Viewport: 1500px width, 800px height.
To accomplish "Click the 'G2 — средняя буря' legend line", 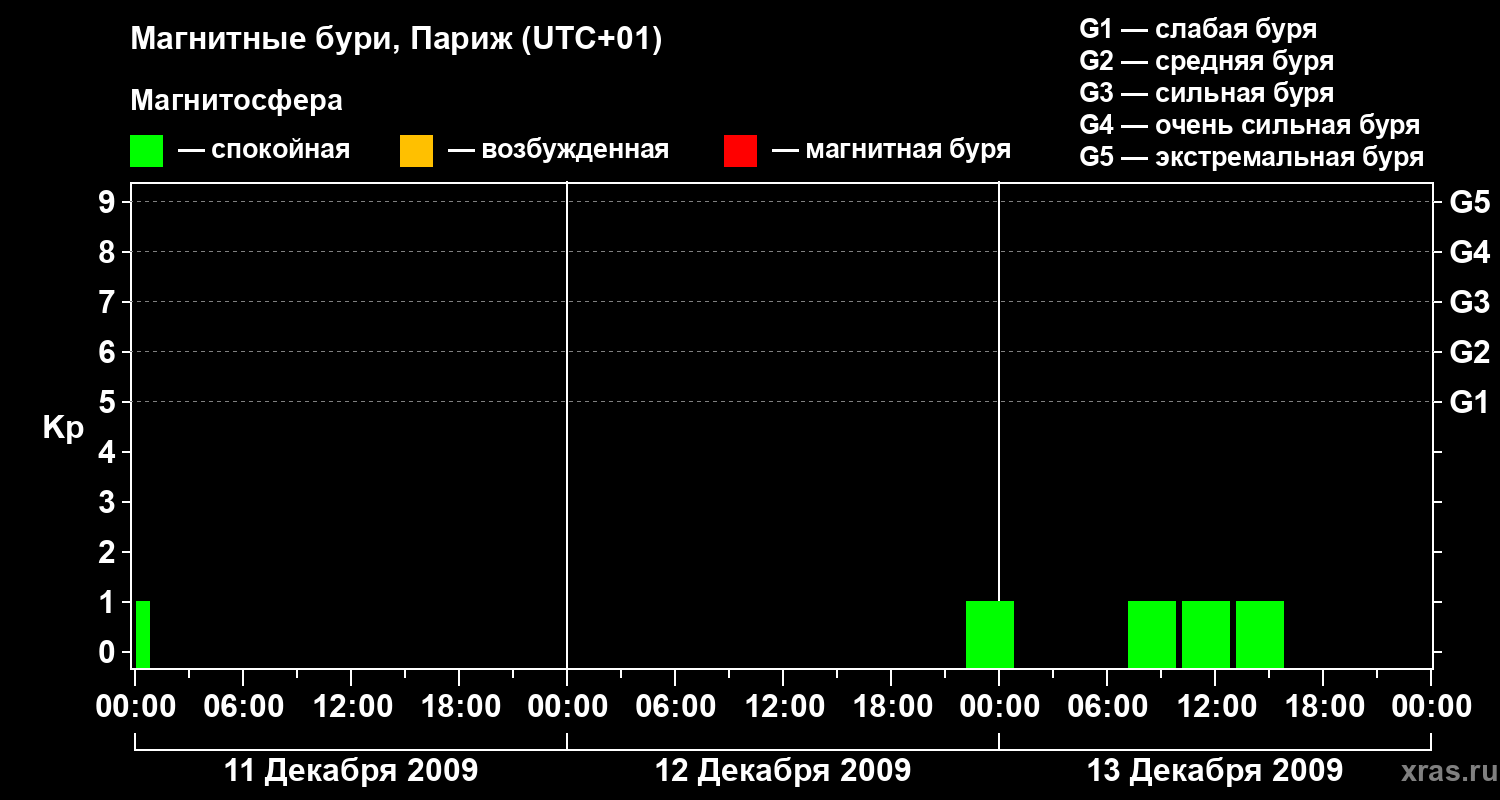I will [1207, 61].
